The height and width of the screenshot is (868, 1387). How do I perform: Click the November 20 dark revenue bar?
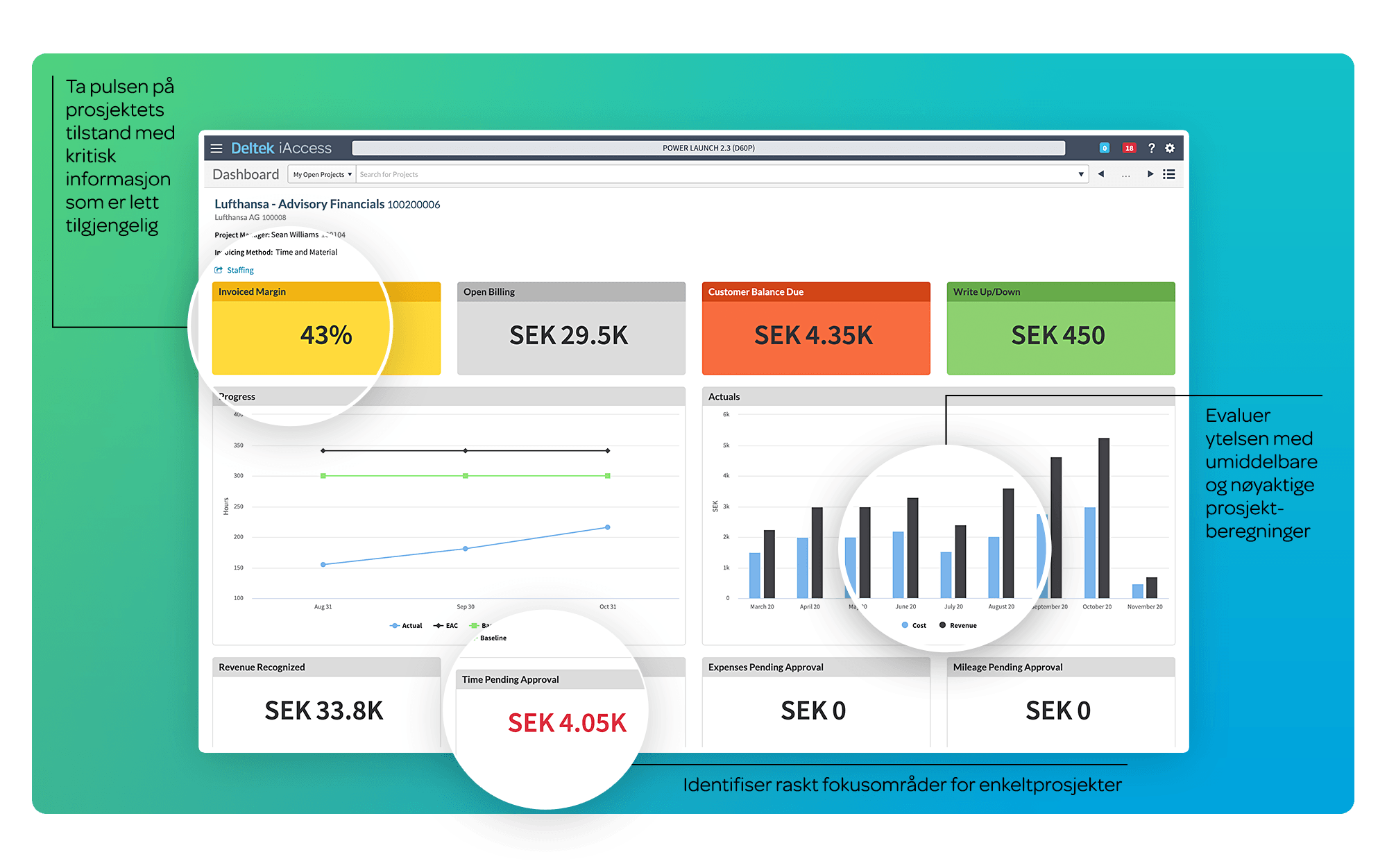pyautogui.click(x=1152, y=588)
